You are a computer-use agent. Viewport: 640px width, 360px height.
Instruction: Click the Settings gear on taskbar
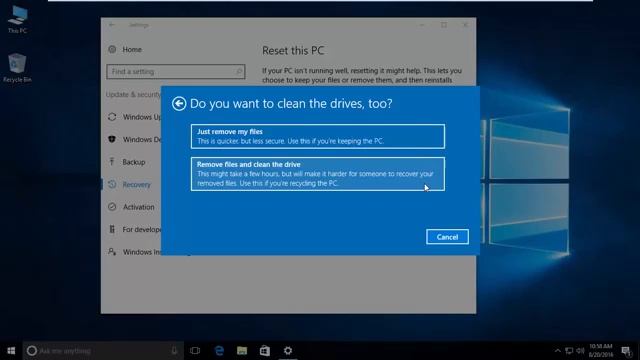click(x=288, y=351)
